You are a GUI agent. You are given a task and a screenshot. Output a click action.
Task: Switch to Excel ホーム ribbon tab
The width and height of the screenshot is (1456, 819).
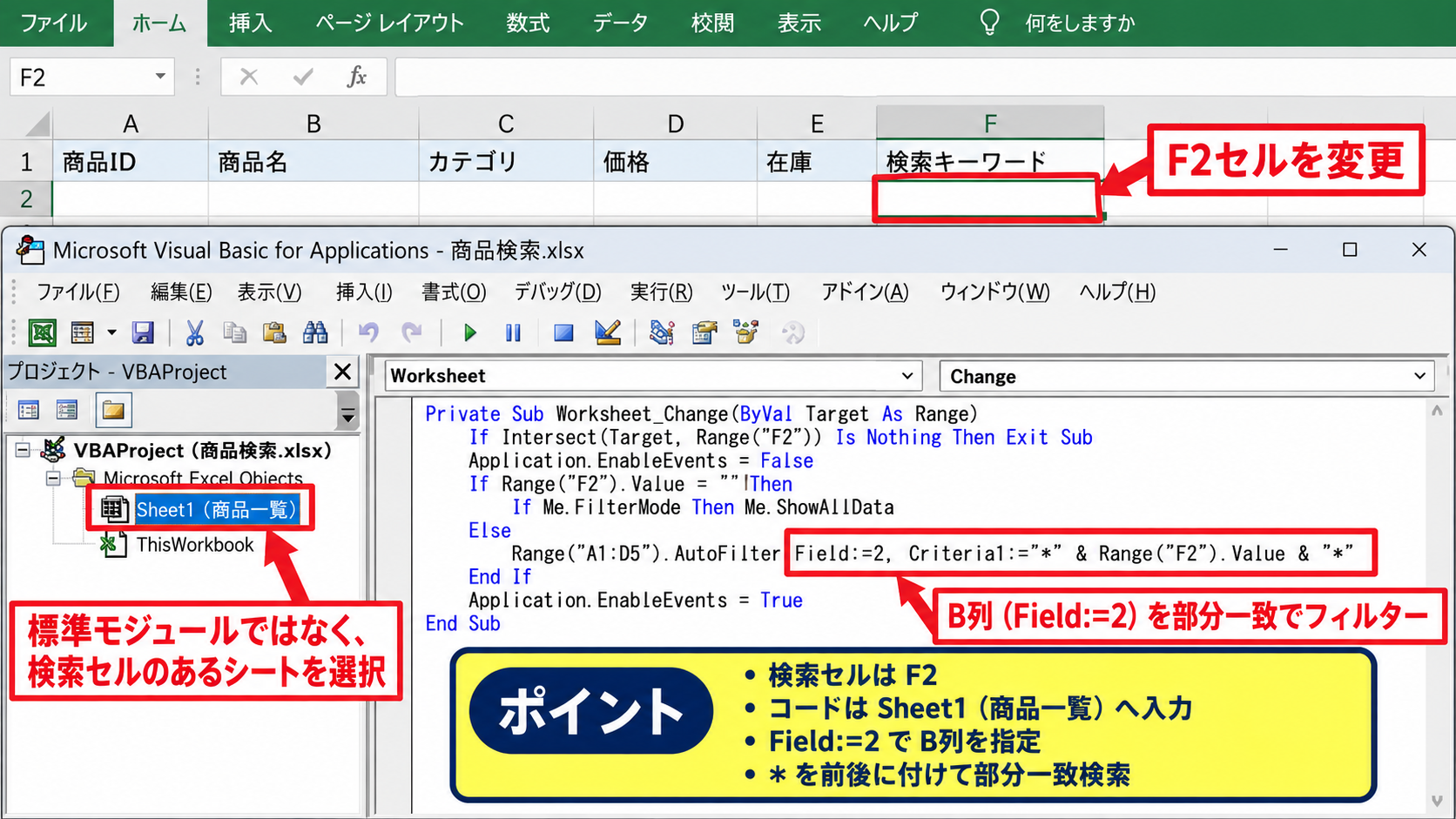coord(159,23)
